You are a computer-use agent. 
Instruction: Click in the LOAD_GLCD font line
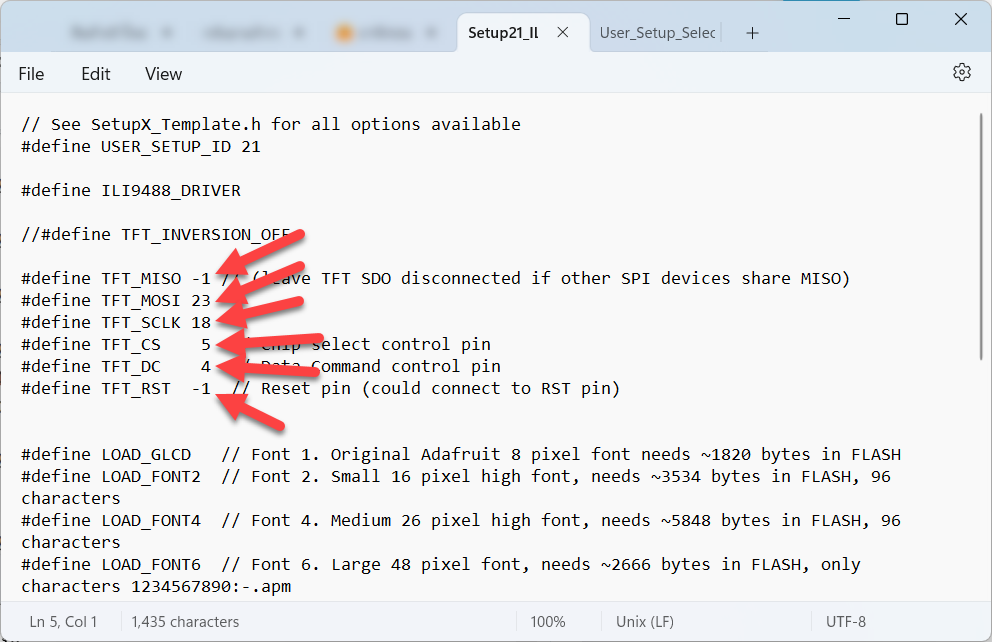click(x=300, y=454)
